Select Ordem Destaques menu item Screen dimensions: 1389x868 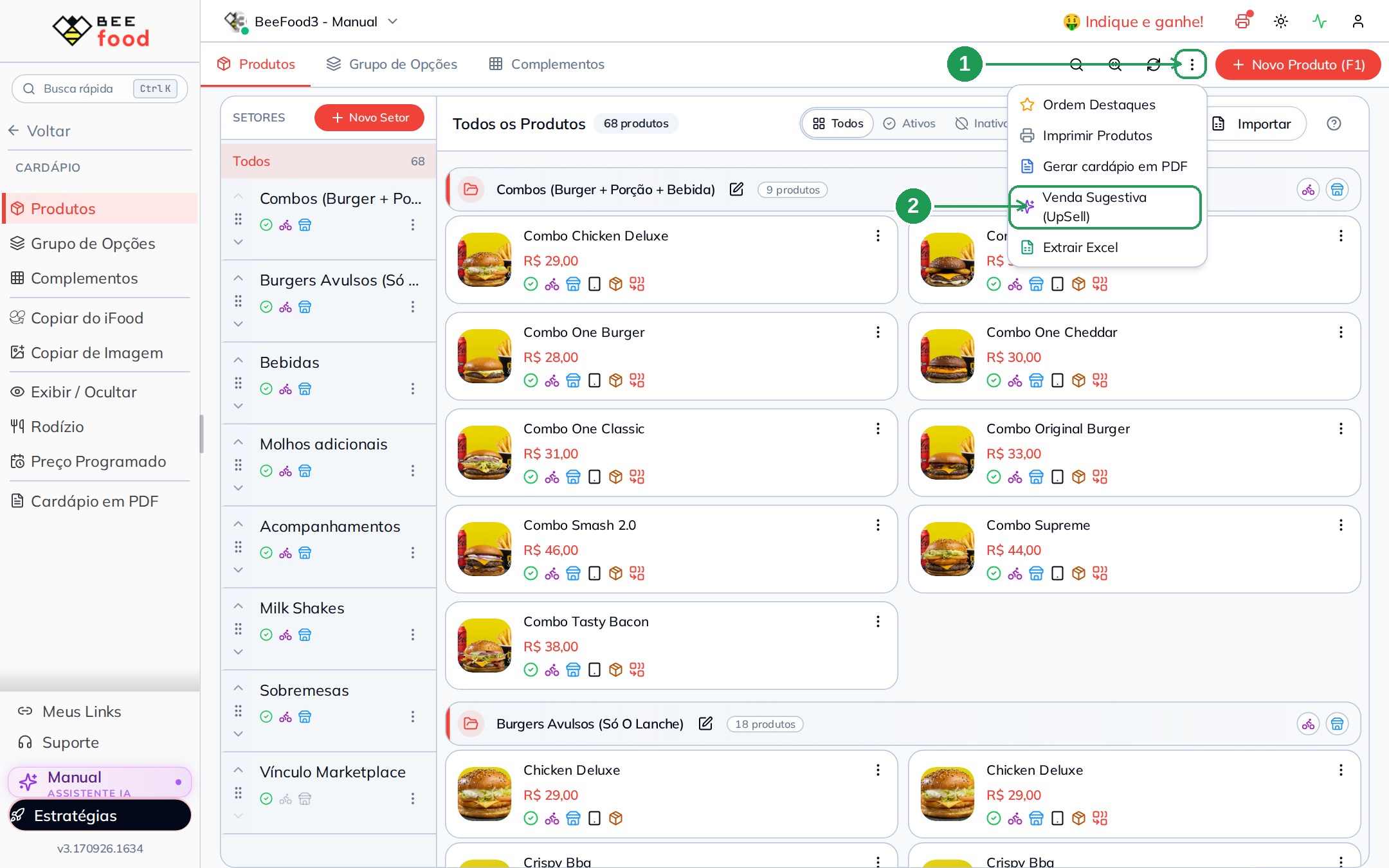1107,105
